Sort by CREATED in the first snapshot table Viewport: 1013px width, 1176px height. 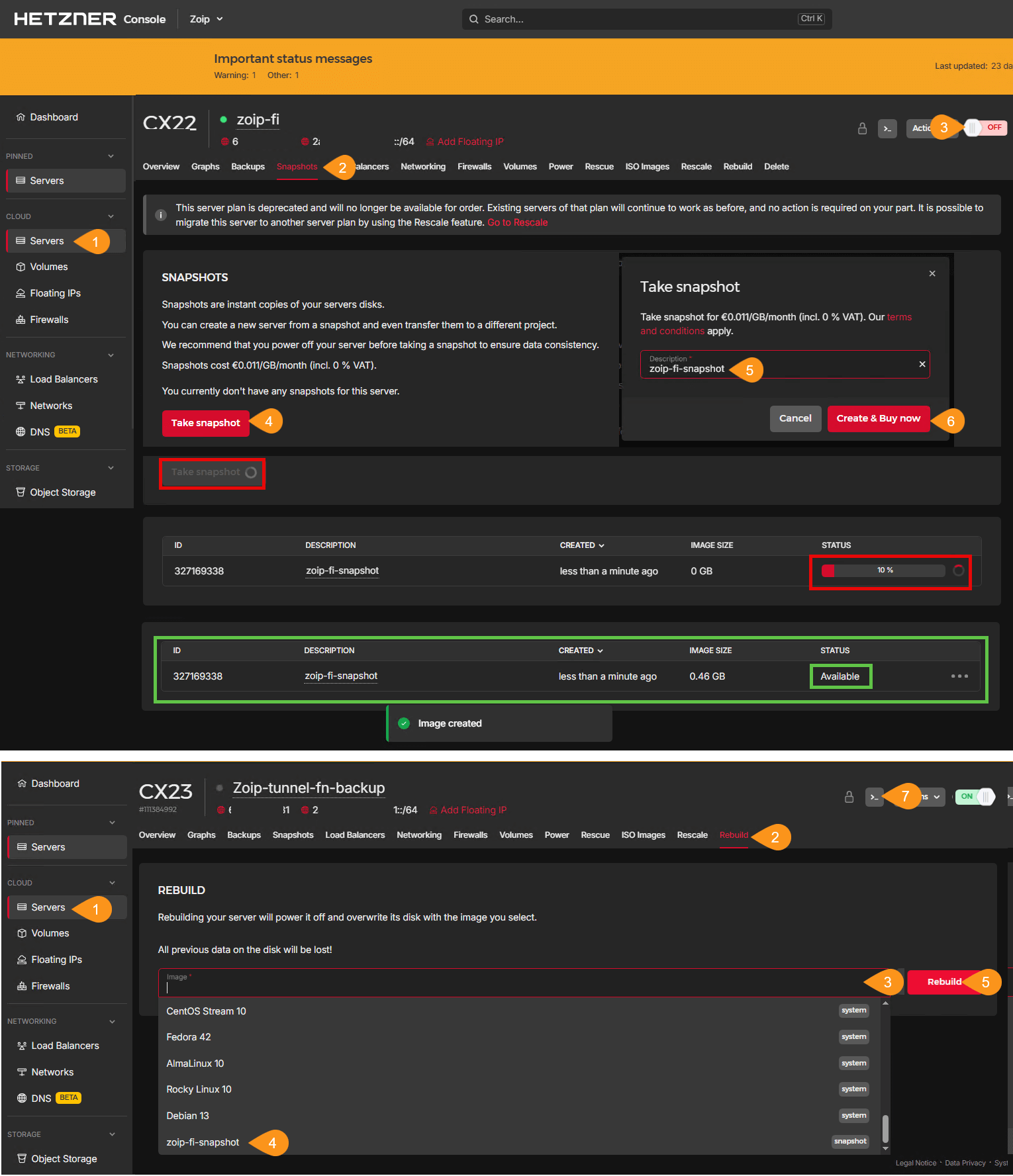(x=582, y=545)
